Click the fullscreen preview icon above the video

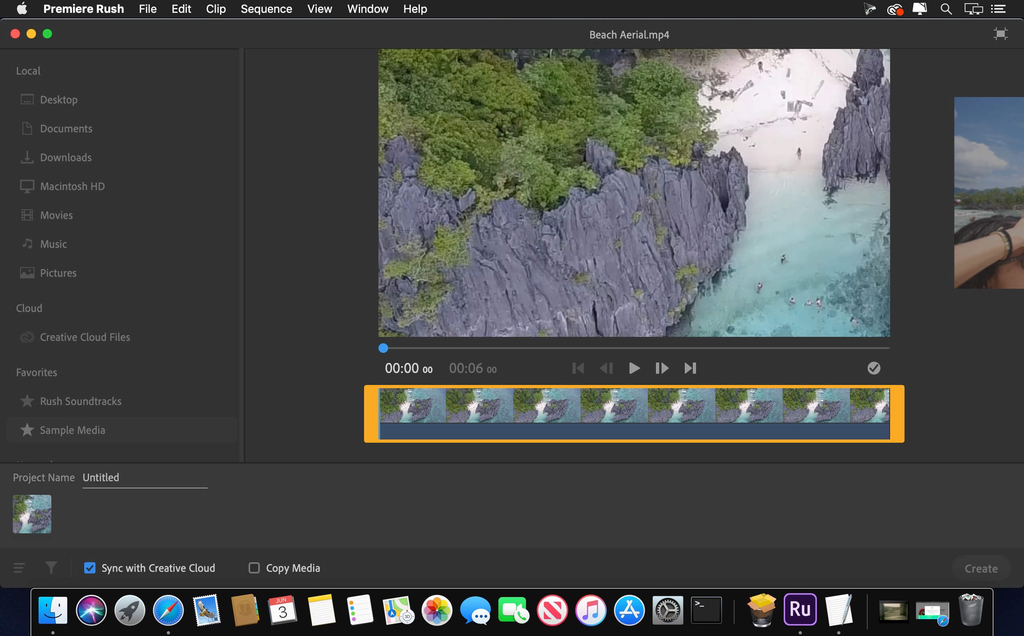(1000, 33)
